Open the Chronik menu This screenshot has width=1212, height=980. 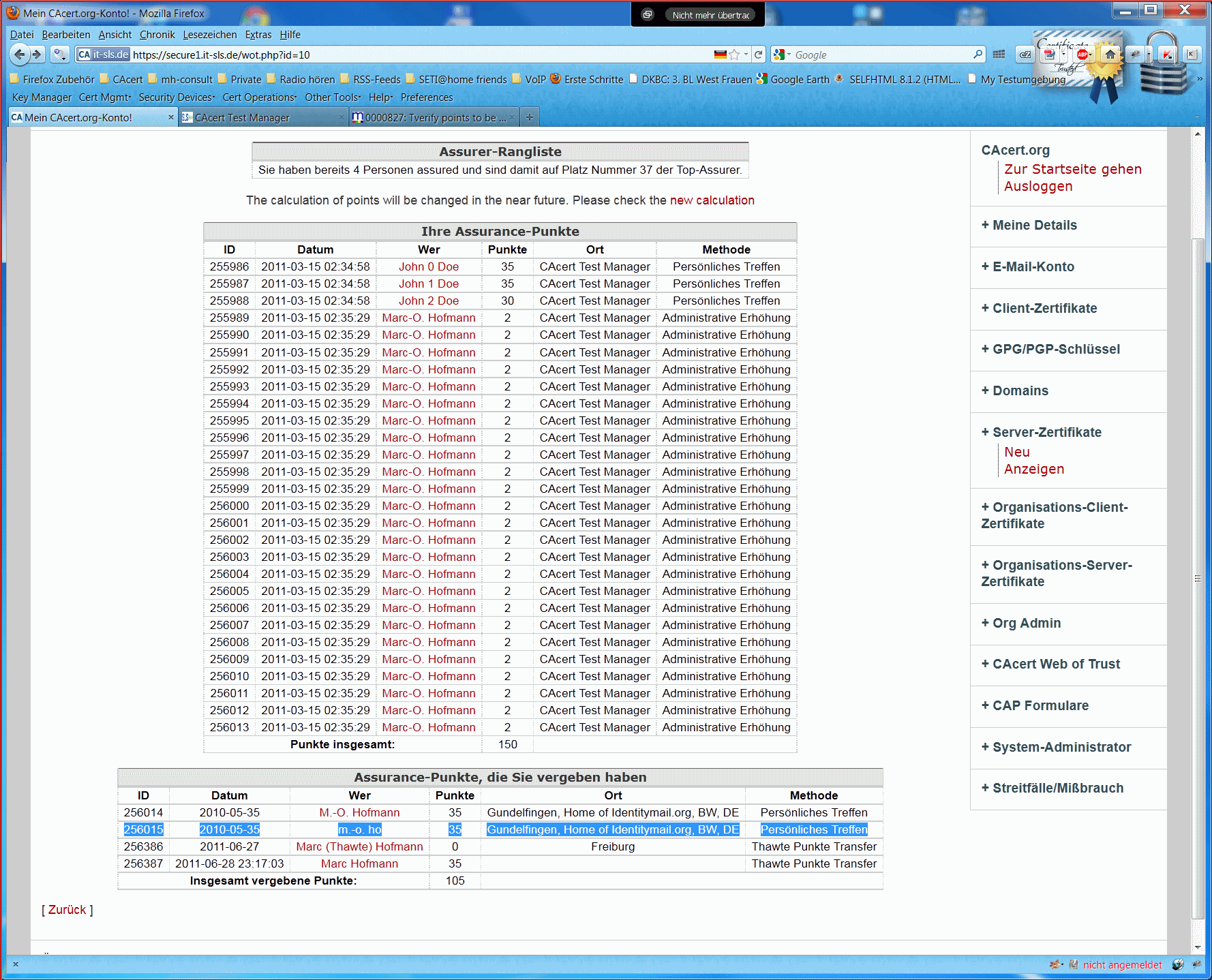(x=157, y=35)
